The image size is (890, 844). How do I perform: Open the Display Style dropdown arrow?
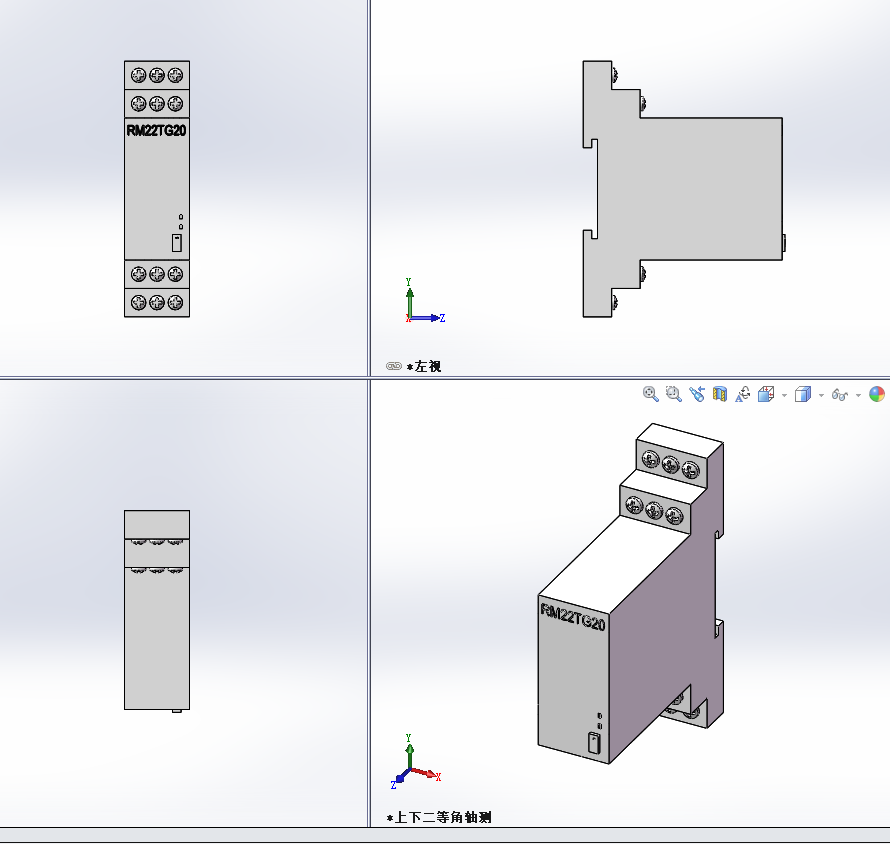click(x=821, y=395)
